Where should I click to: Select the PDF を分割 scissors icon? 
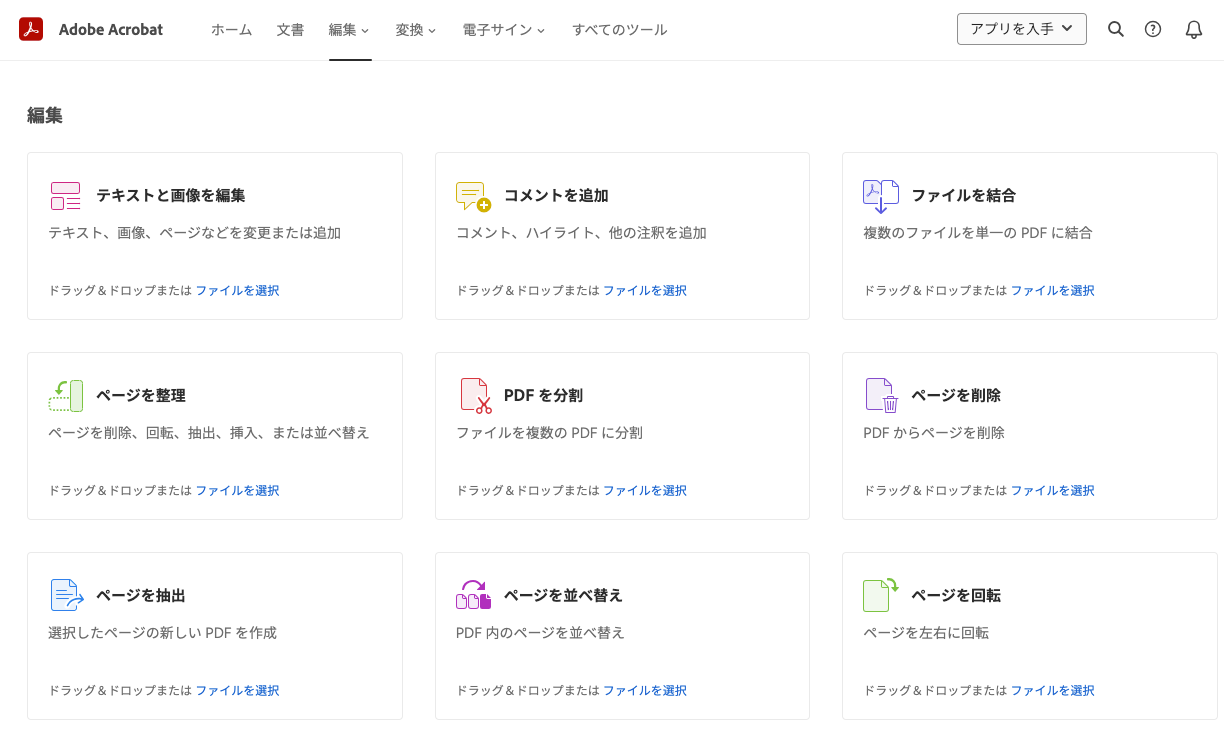tap(473, 395)
